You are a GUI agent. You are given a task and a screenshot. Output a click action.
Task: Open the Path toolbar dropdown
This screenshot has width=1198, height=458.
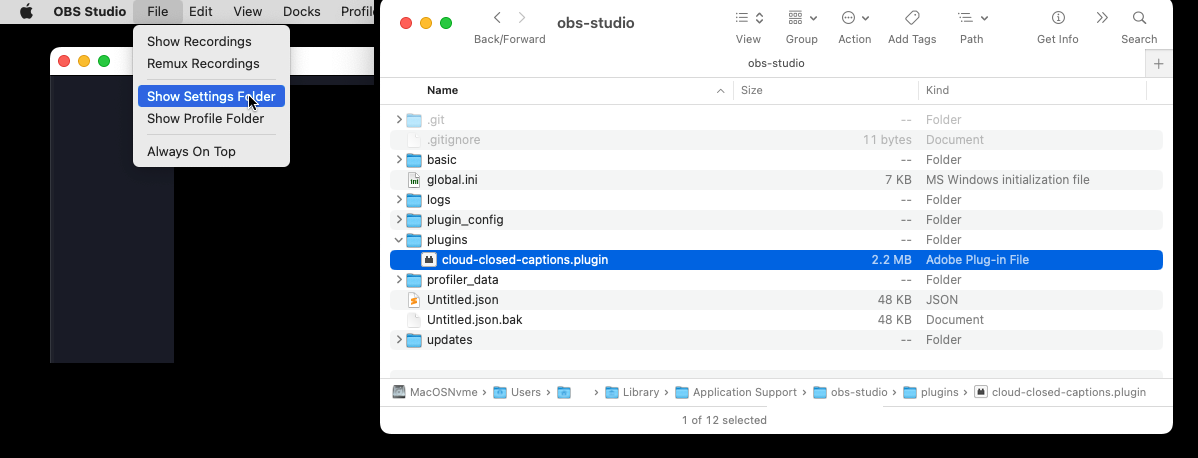[973, 18]
